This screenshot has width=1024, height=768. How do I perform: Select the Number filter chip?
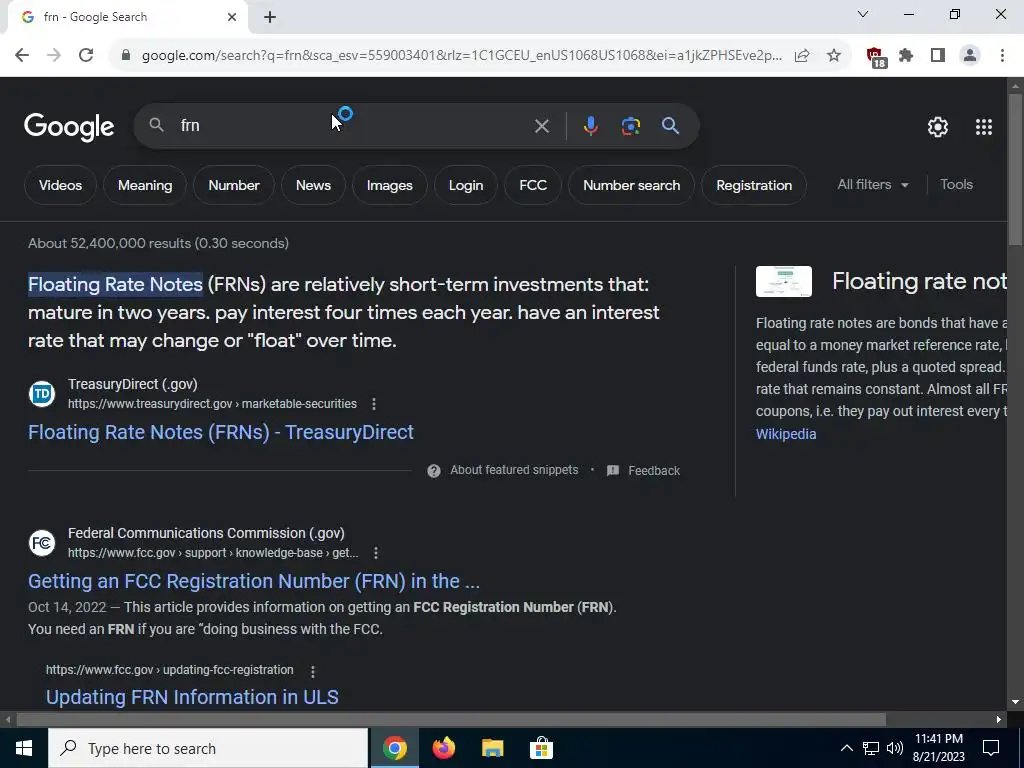(234, 185)
